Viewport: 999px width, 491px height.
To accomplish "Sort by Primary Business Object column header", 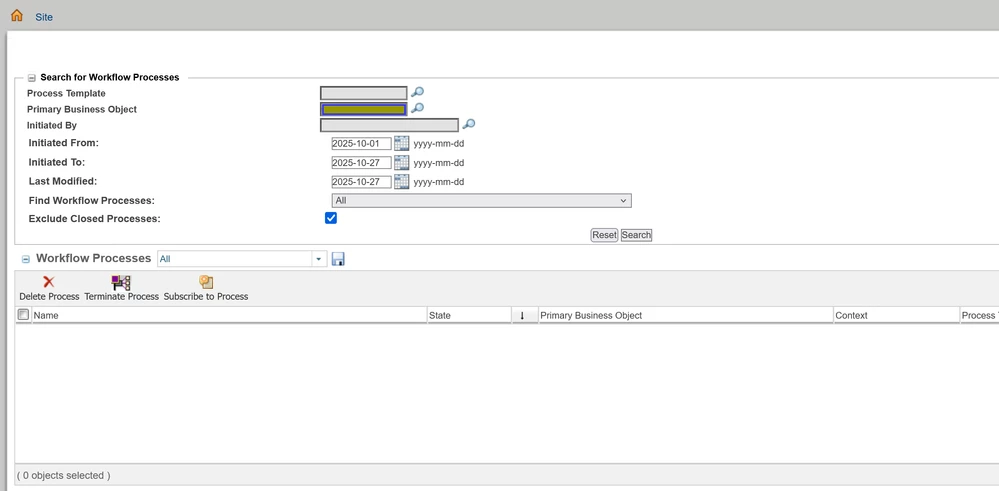I will (686, 315).
